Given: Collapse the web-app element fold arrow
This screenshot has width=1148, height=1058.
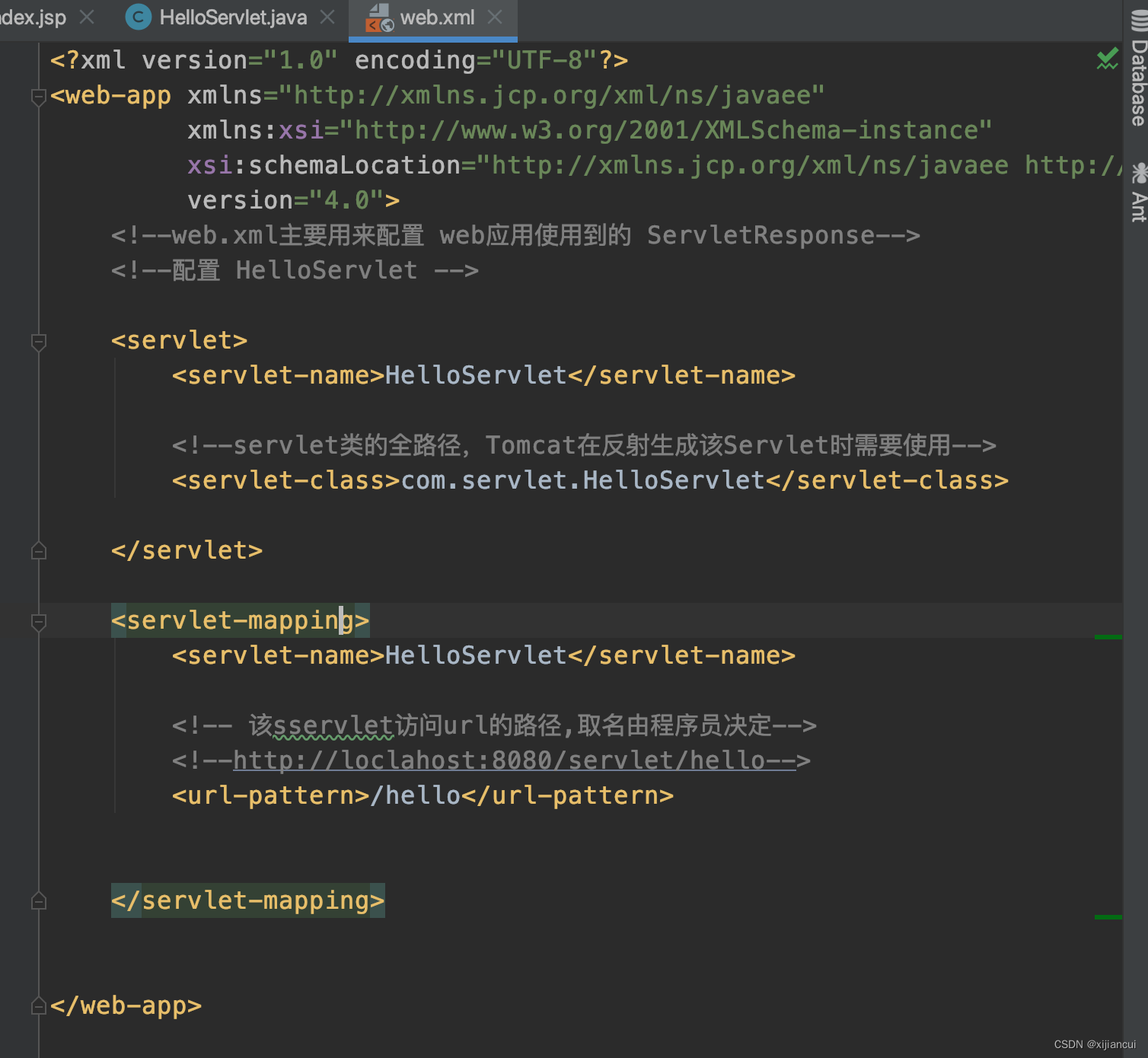Looking at the screenshot, I should click(x=38, y=96).
